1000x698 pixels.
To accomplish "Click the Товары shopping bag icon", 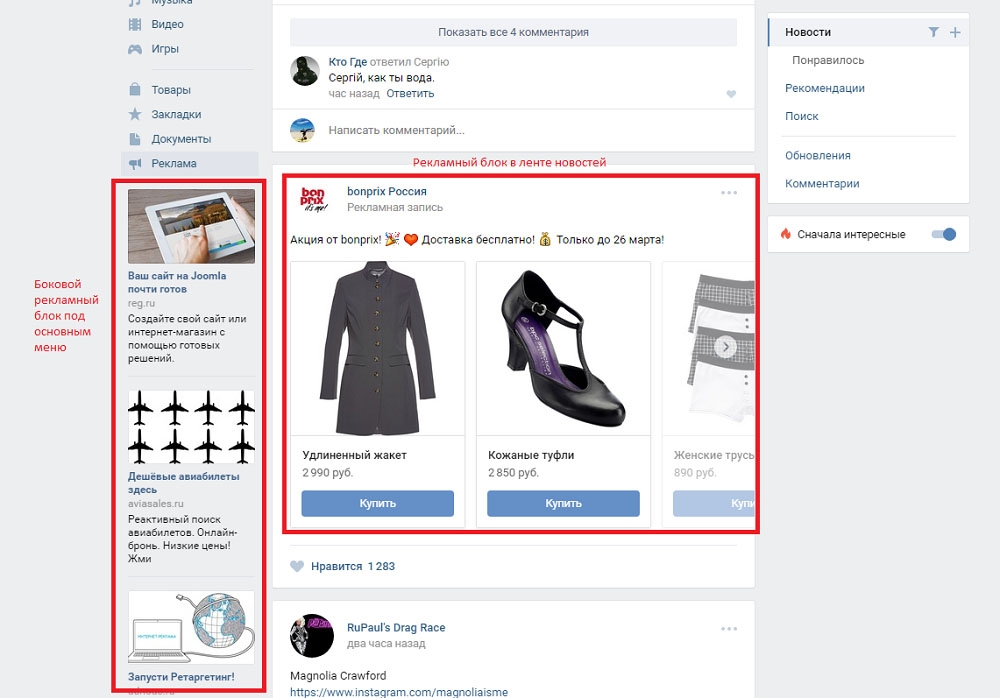I will point(135,89).
